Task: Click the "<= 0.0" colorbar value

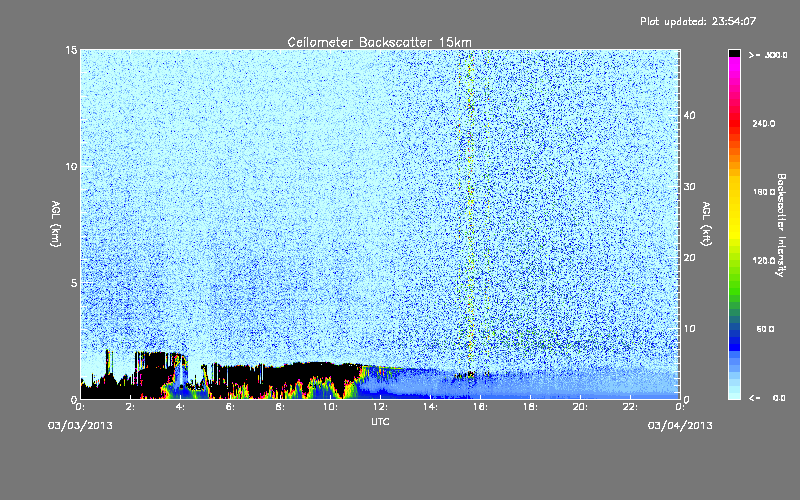Action: (768, 397)
